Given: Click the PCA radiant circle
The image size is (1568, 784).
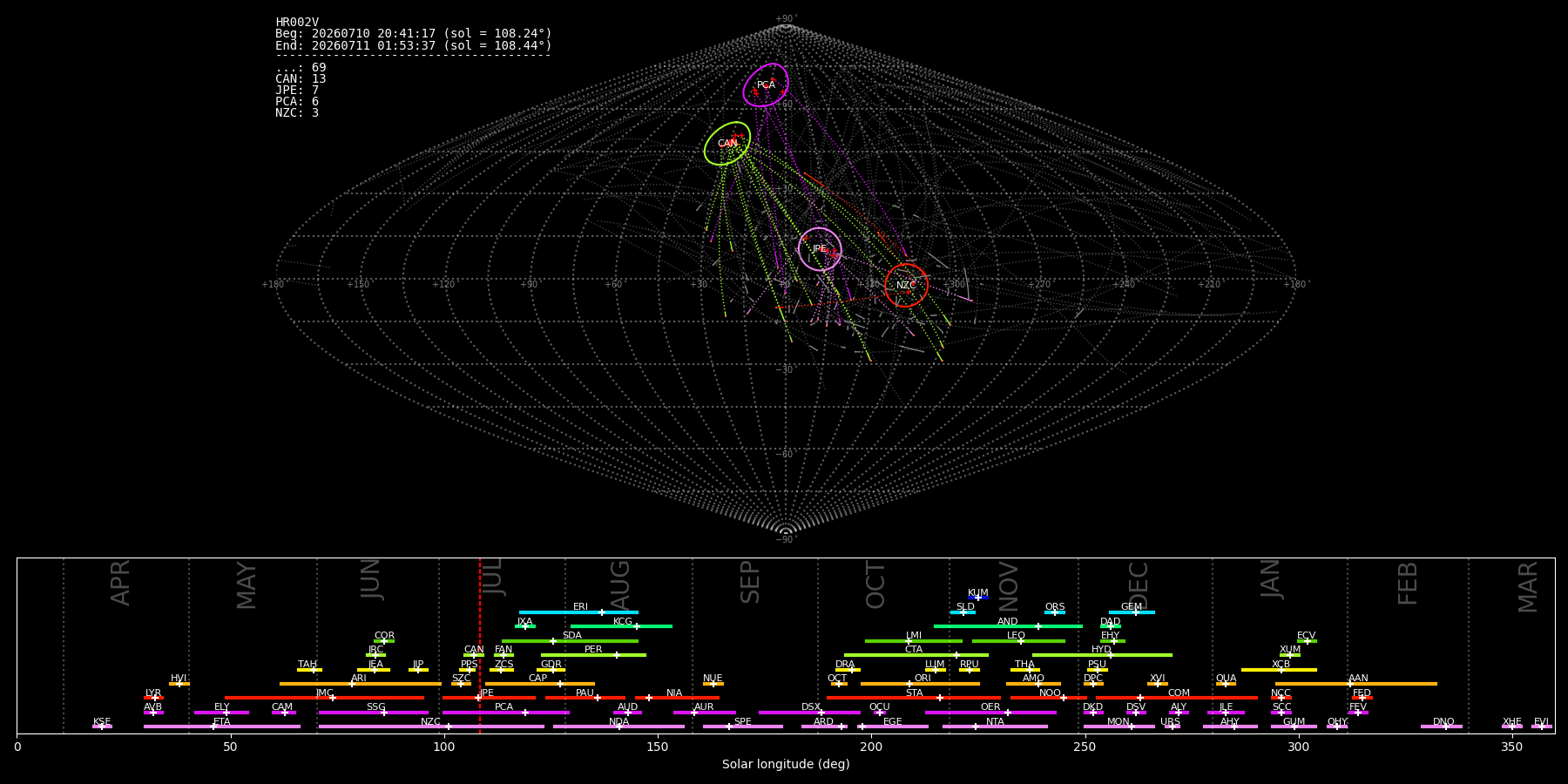Looking at the screenshot, I should point(766,84).
